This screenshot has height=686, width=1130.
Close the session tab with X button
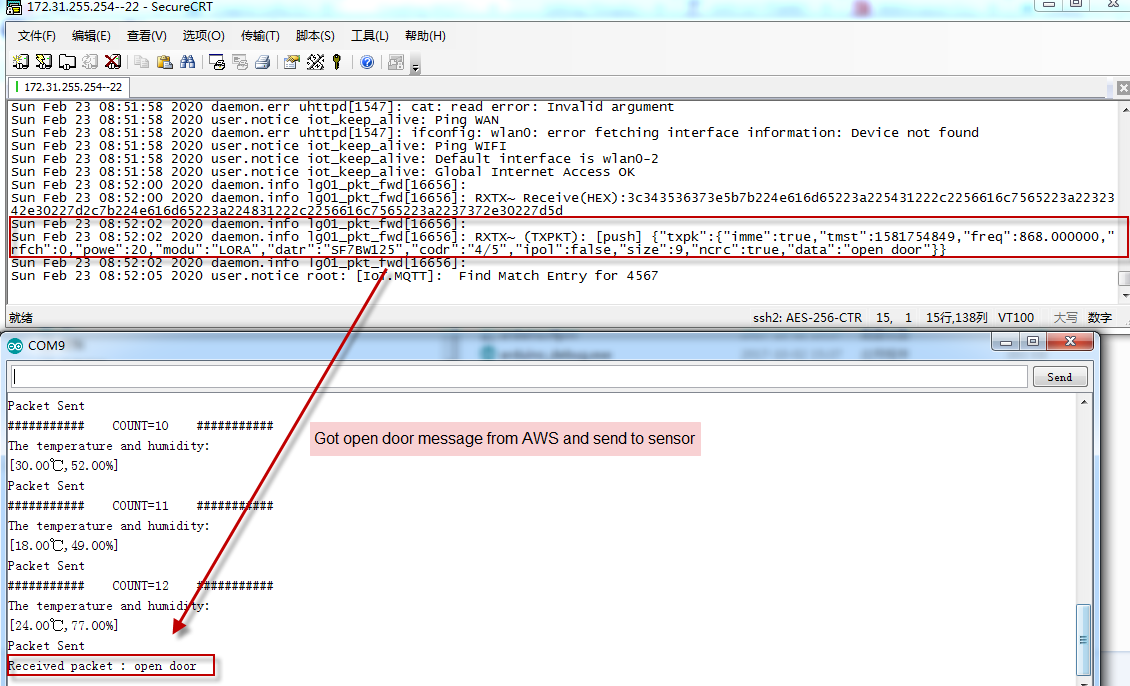pos(1123,88)
